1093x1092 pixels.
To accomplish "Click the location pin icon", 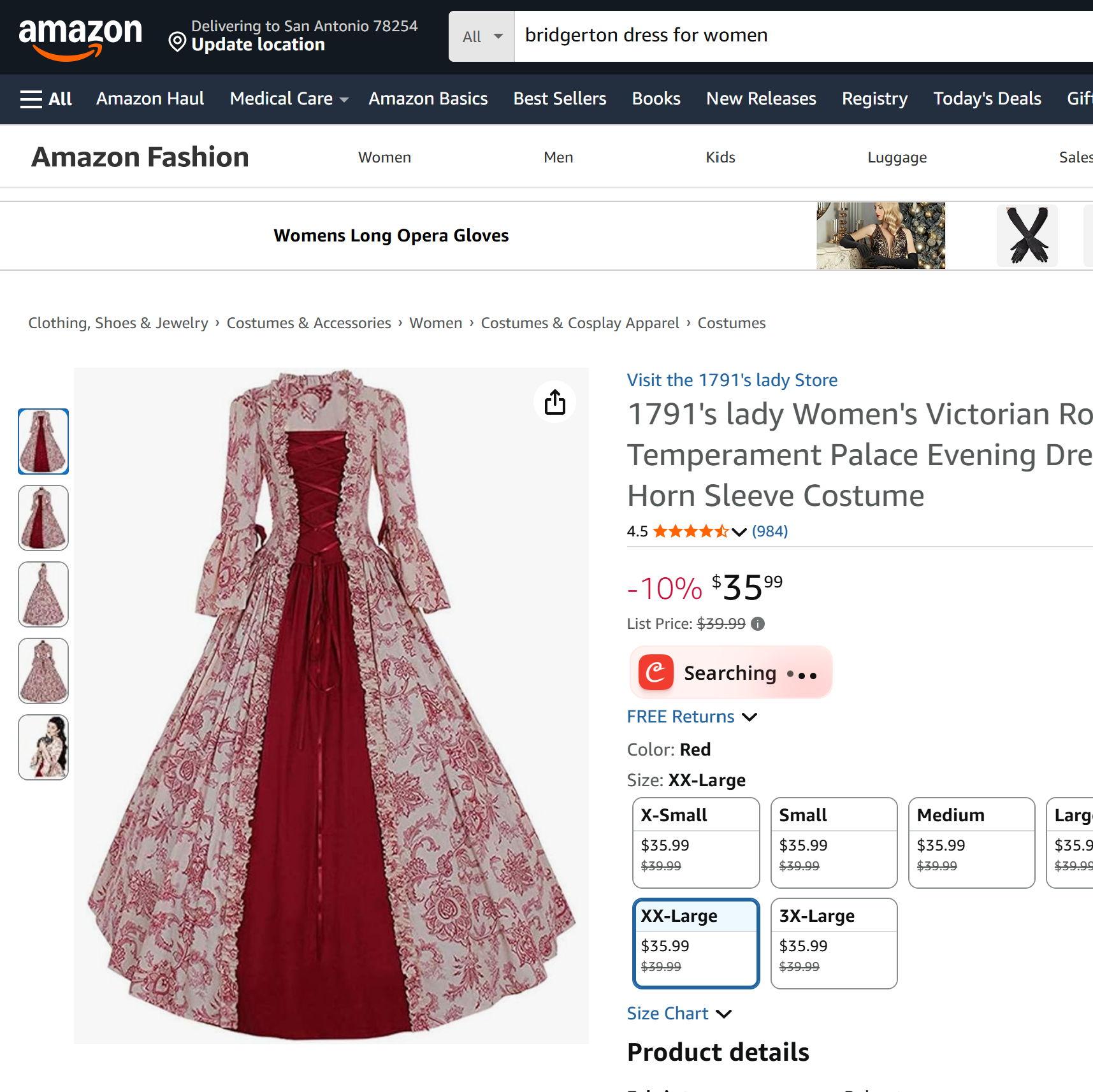I will pyautogui.click(x=177, y=43).
